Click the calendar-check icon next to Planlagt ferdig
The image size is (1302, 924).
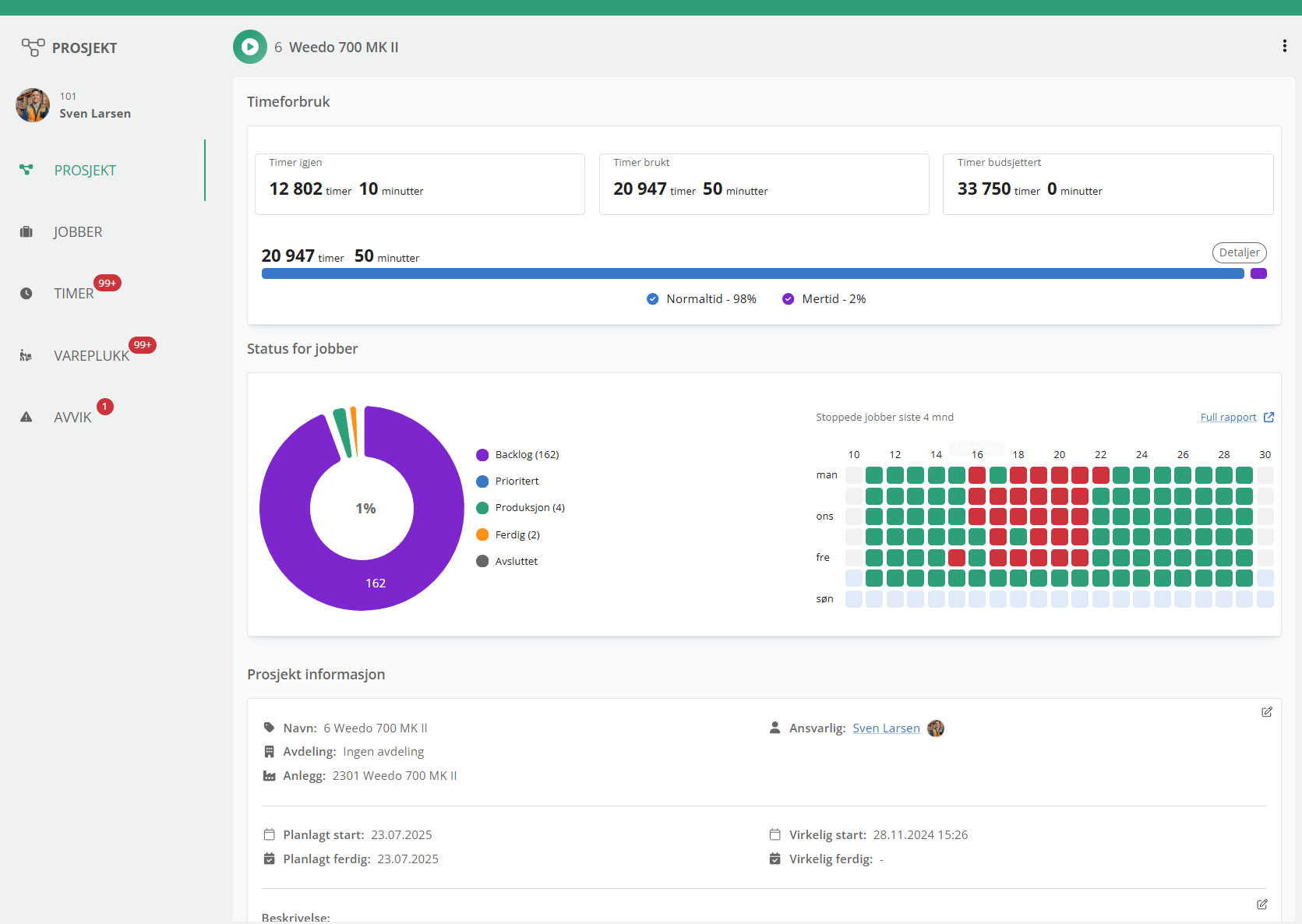coord(270,859)
